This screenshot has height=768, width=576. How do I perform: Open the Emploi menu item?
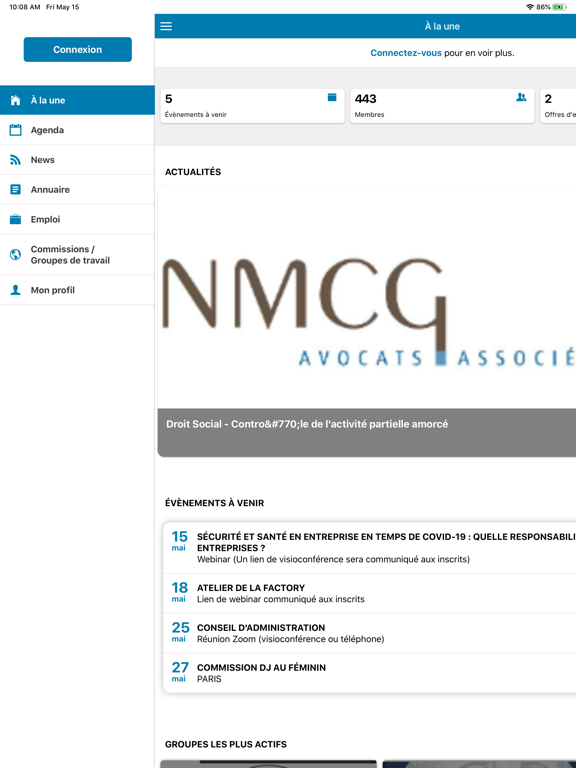coord(77,220)
